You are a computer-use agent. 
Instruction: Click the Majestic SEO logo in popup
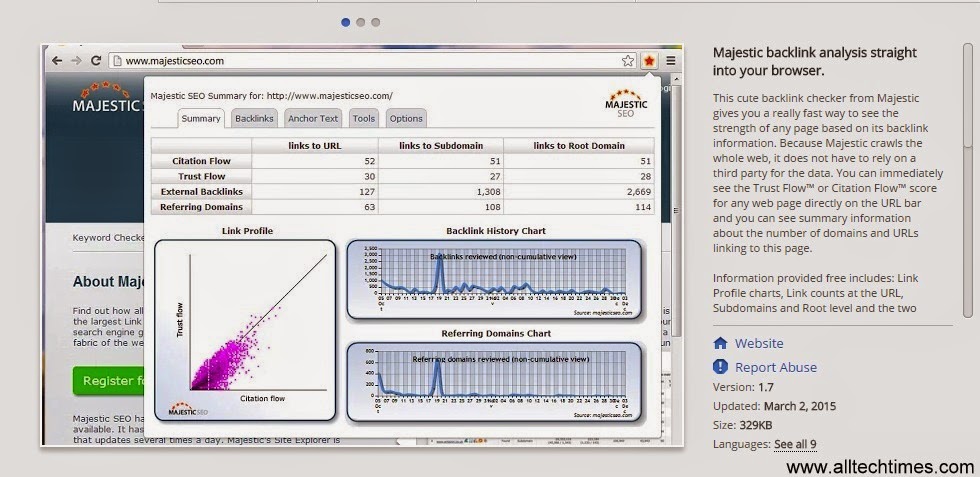point(626,103)
